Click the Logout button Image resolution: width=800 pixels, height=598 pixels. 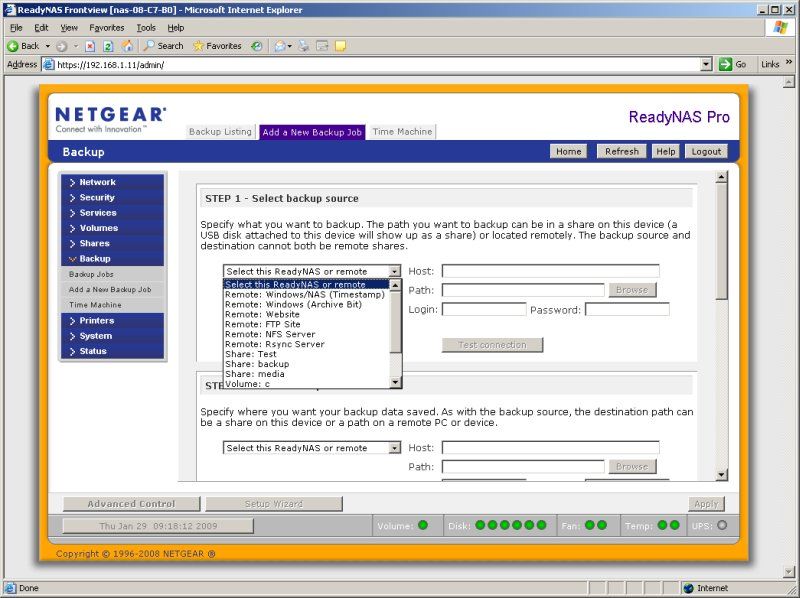click(706, 152)
